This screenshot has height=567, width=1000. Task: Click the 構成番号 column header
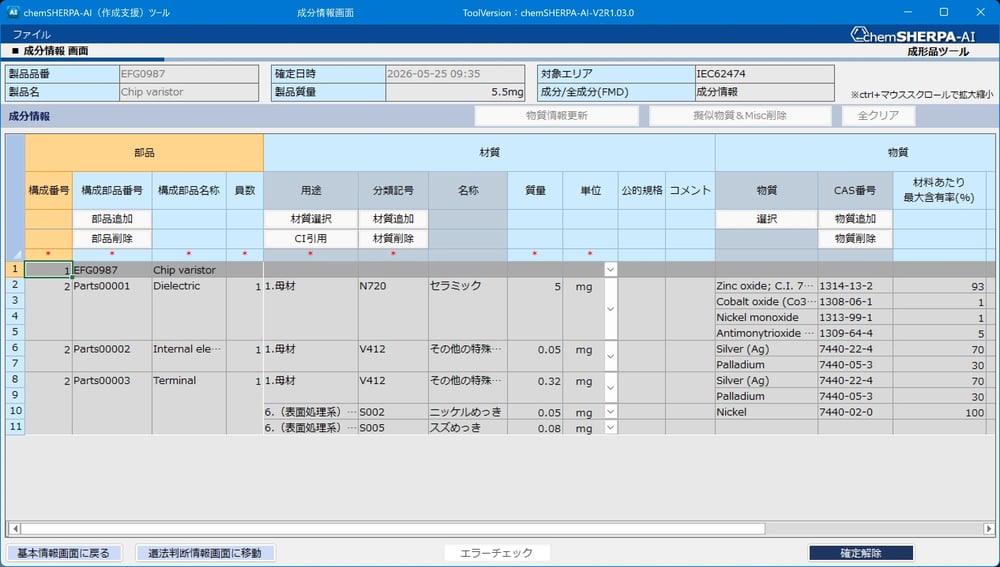[49, 190]
